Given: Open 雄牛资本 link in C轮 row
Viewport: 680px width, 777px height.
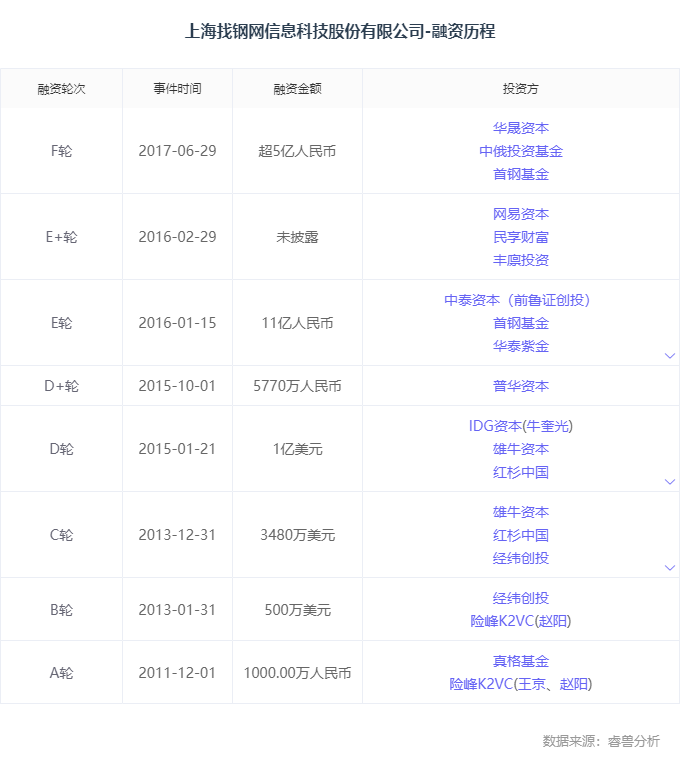Looking at the screenshot, I should coord(520,512).
